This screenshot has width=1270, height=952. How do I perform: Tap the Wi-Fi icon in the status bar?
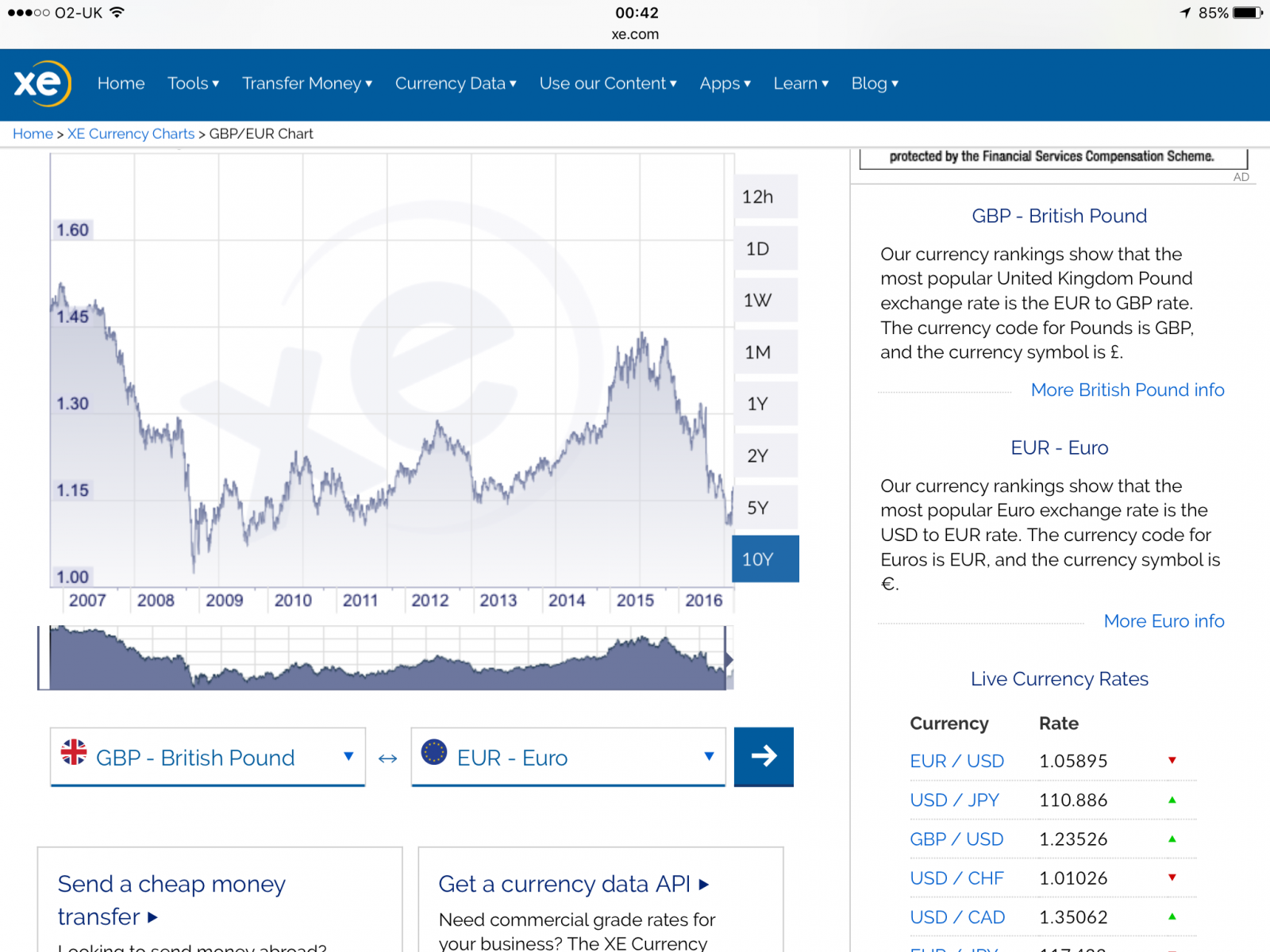[117, 12]
